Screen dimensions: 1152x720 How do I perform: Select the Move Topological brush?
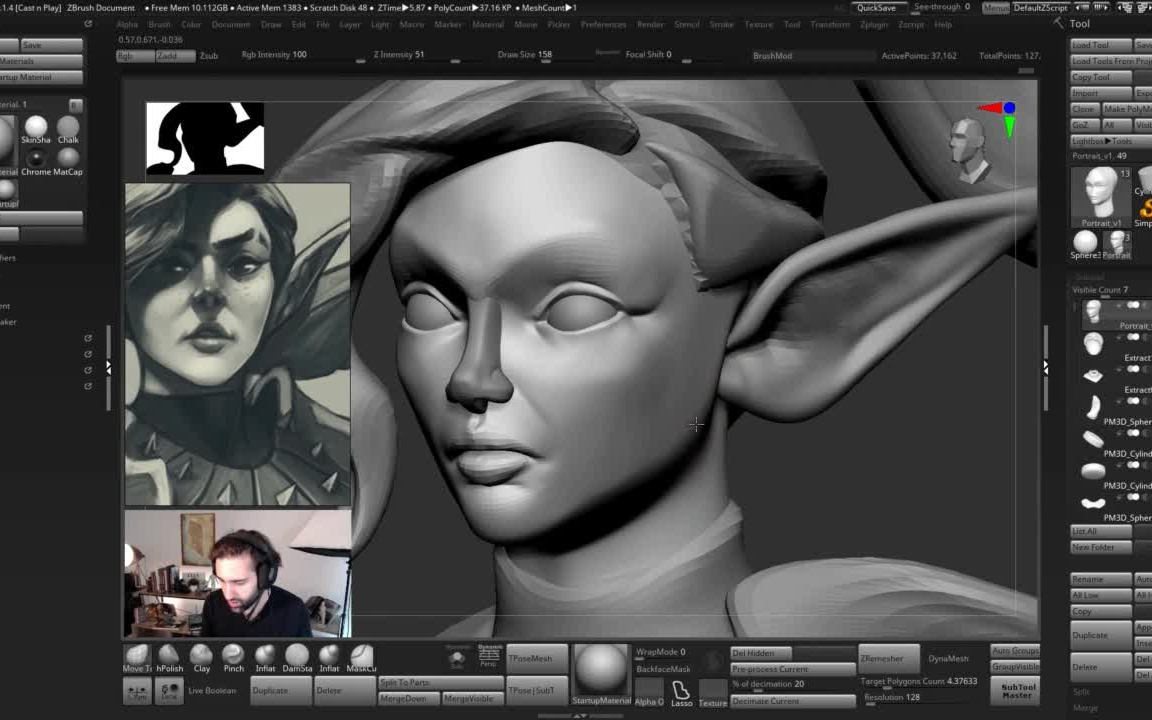137,658
